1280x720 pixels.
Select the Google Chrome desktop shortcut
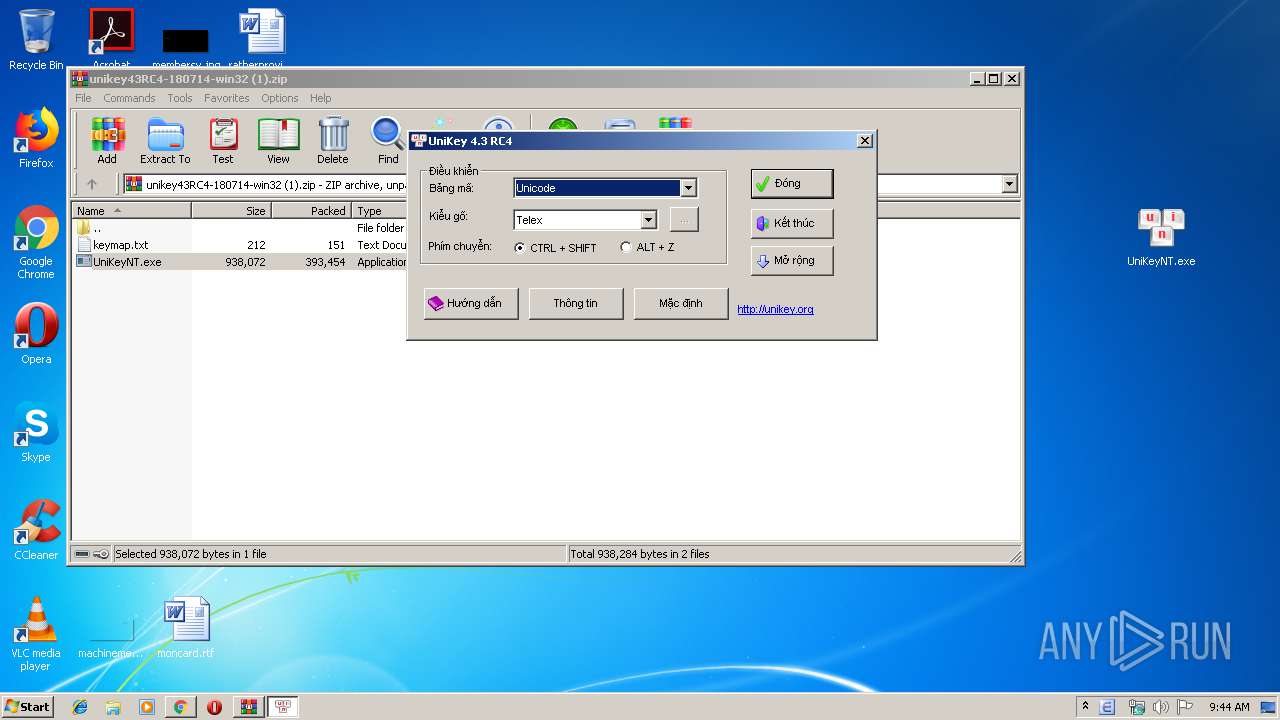pos(36,242)
